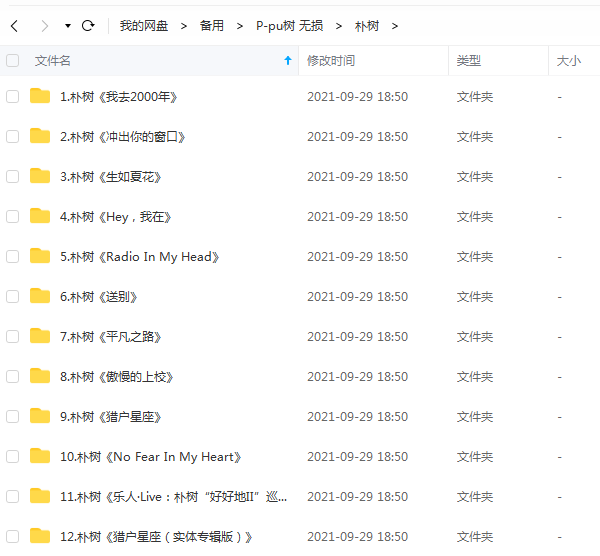The width and height of the screenshot is (600, 556).
Task: Click the folder icon for 《我去2000年》
Action: tap(40, 97)
